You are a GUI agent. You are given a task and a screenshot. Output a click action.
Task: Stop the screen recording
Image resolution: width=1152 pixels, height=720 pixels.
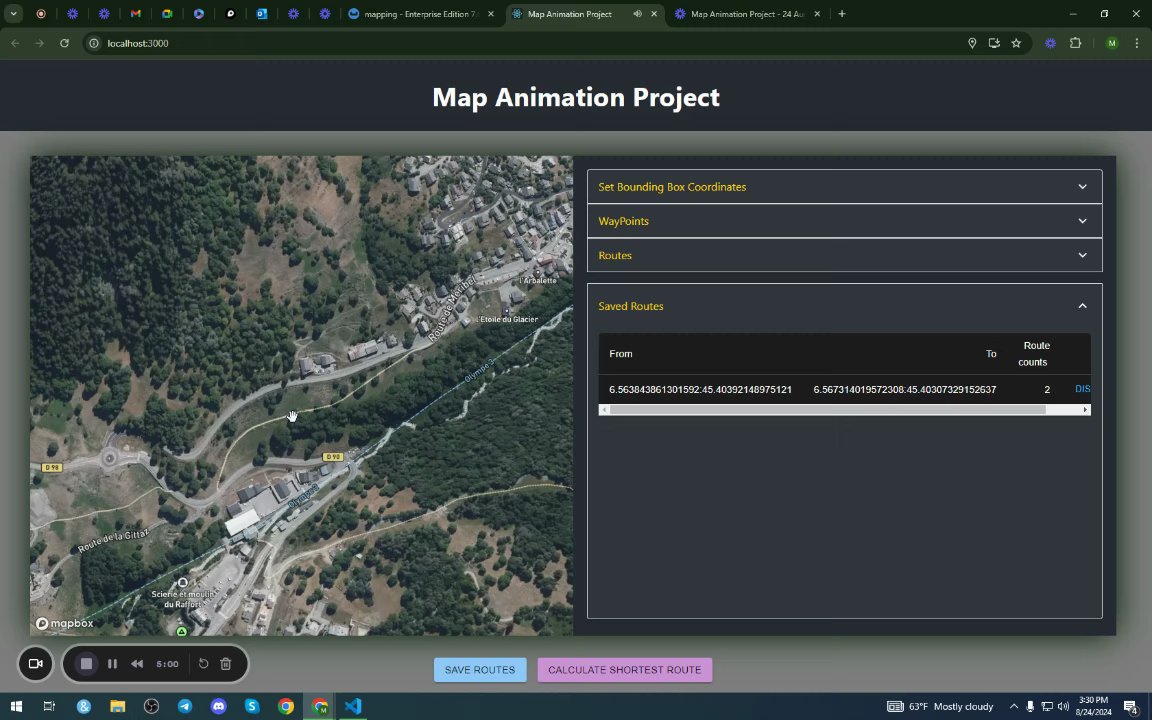click(86, 664)
